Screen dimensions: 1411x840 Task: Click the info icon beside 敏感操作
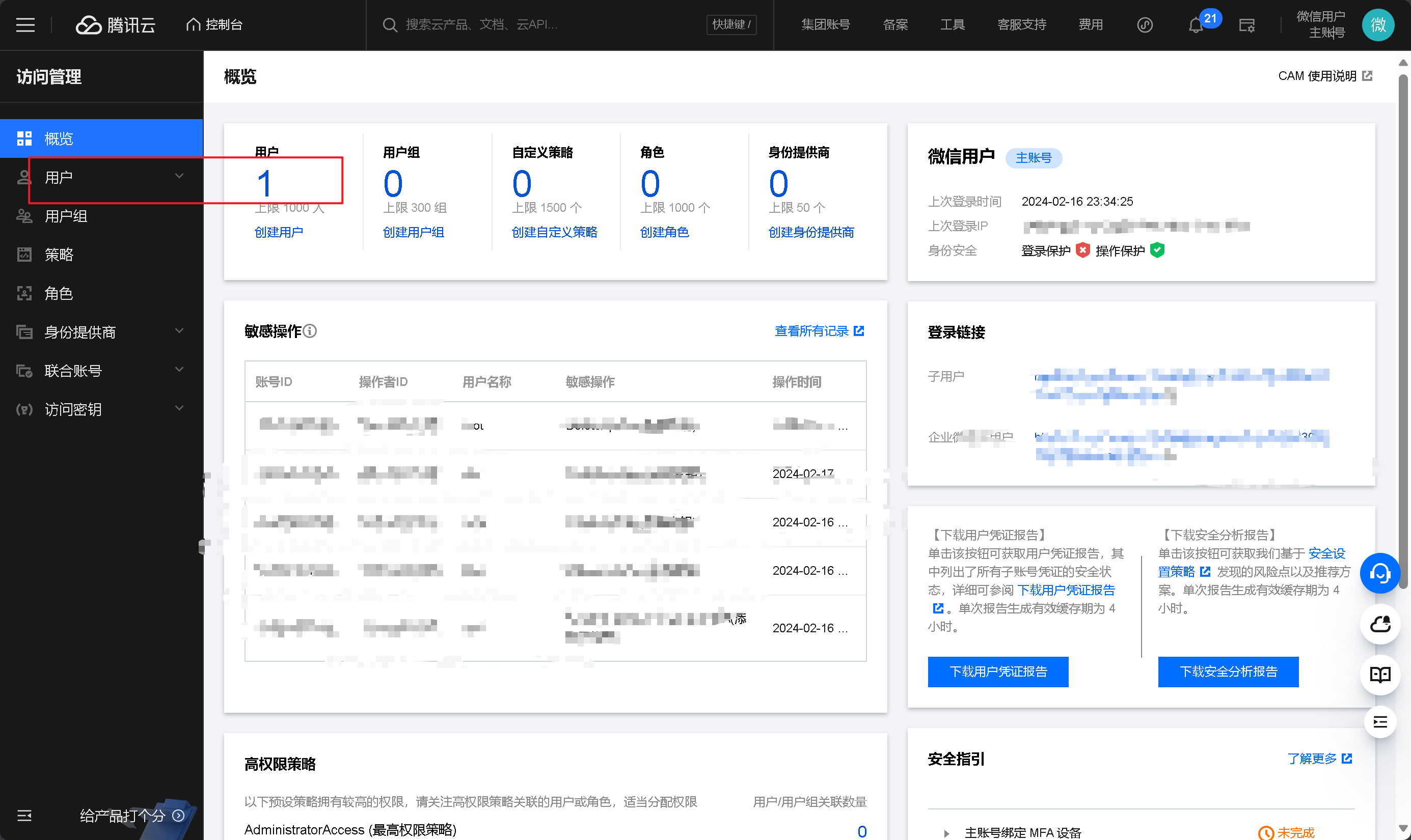[x=310, y=331]
